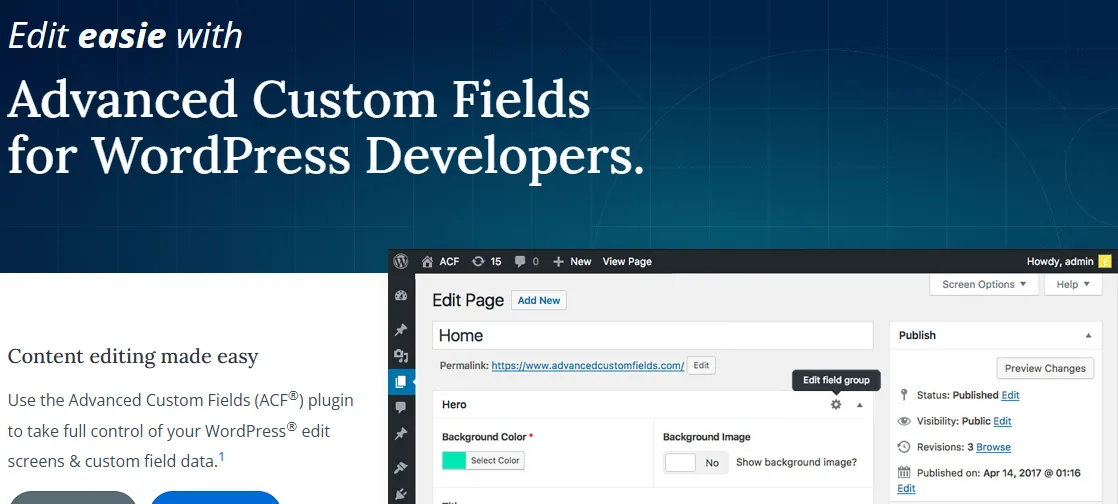Click the Preview Changes button
Viewport: 1118px width, 504px height.
click(x=1045, y=369)
